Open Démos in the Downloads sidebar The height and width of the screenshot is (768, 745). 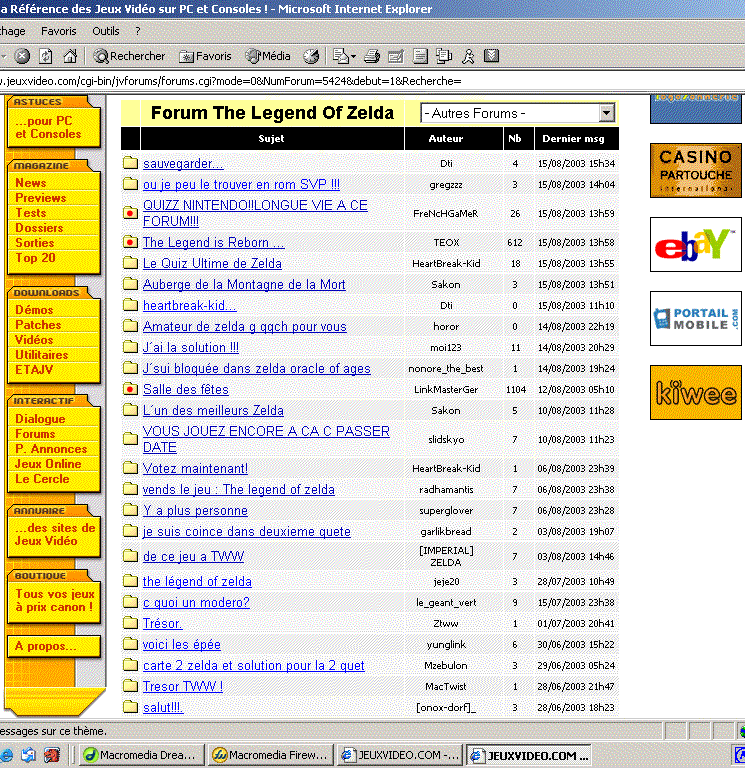coord(34,310)
